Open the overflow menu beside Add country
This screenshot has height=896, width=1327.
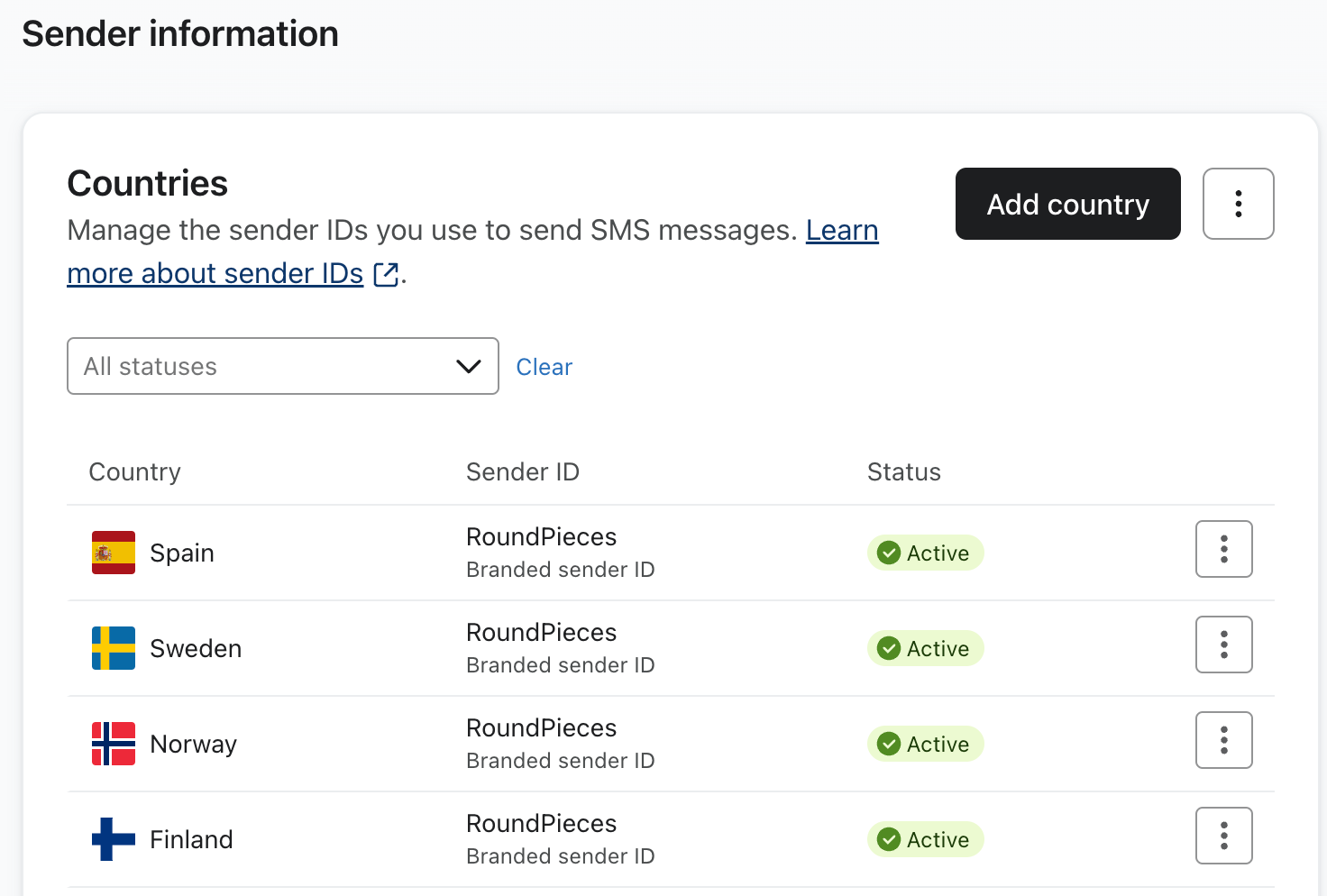[x=1238, y=204]
